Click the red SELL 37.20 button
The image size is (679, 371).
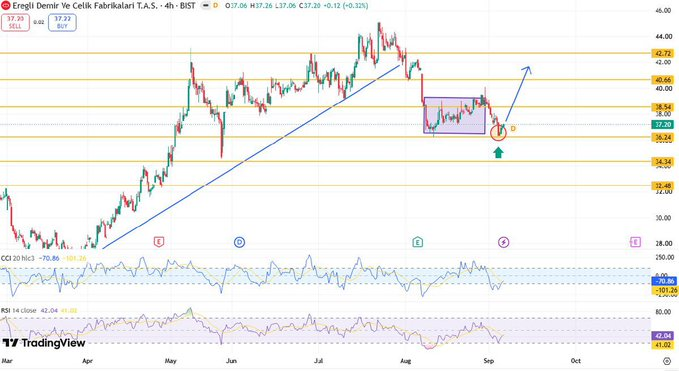(15, 23)
